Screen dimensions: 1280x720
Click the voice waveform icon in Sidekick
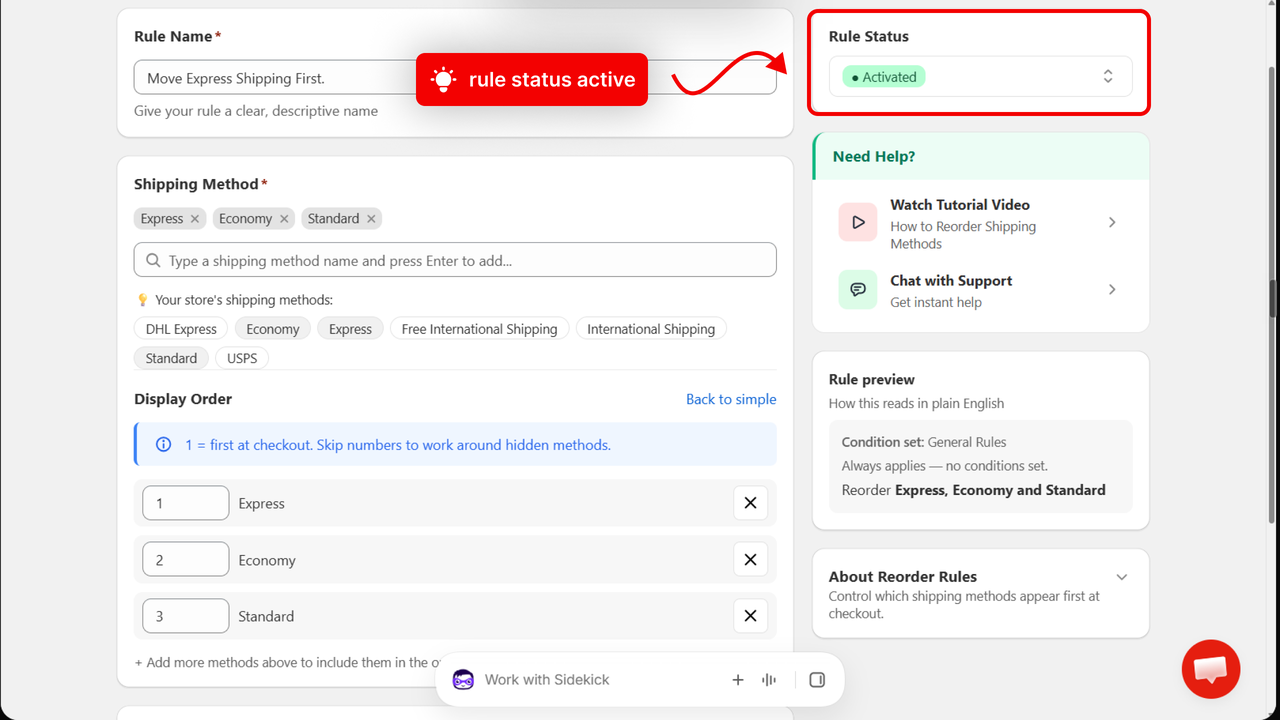pos(769,680)
